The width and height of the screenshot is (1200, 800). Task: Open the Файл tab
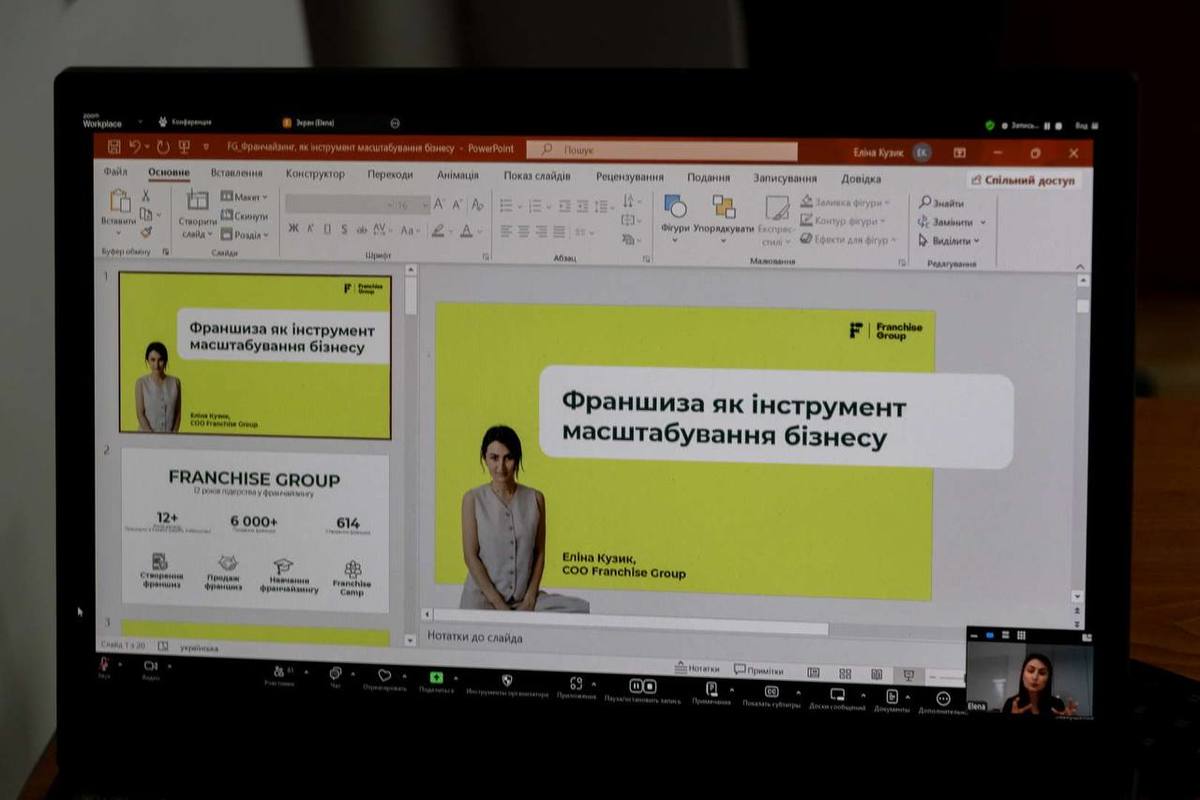tap(115, 172)
